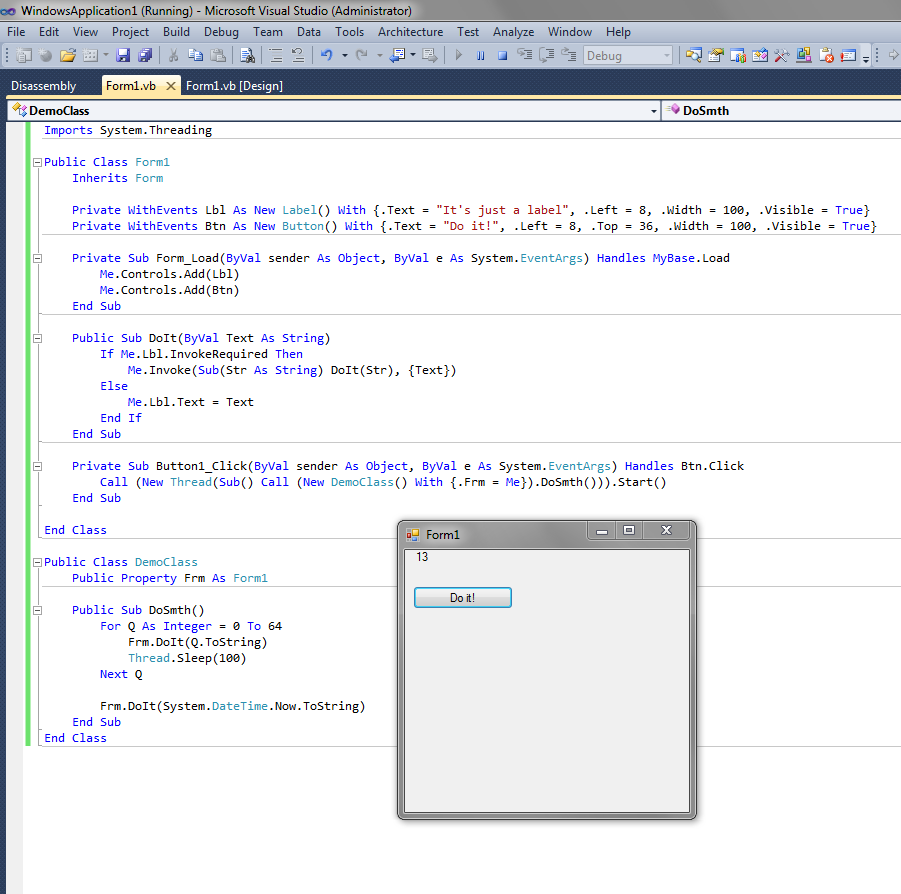901x894 pixels.
Task: Stop debugging with the stop icon
Action: click(x=502, y=56)
